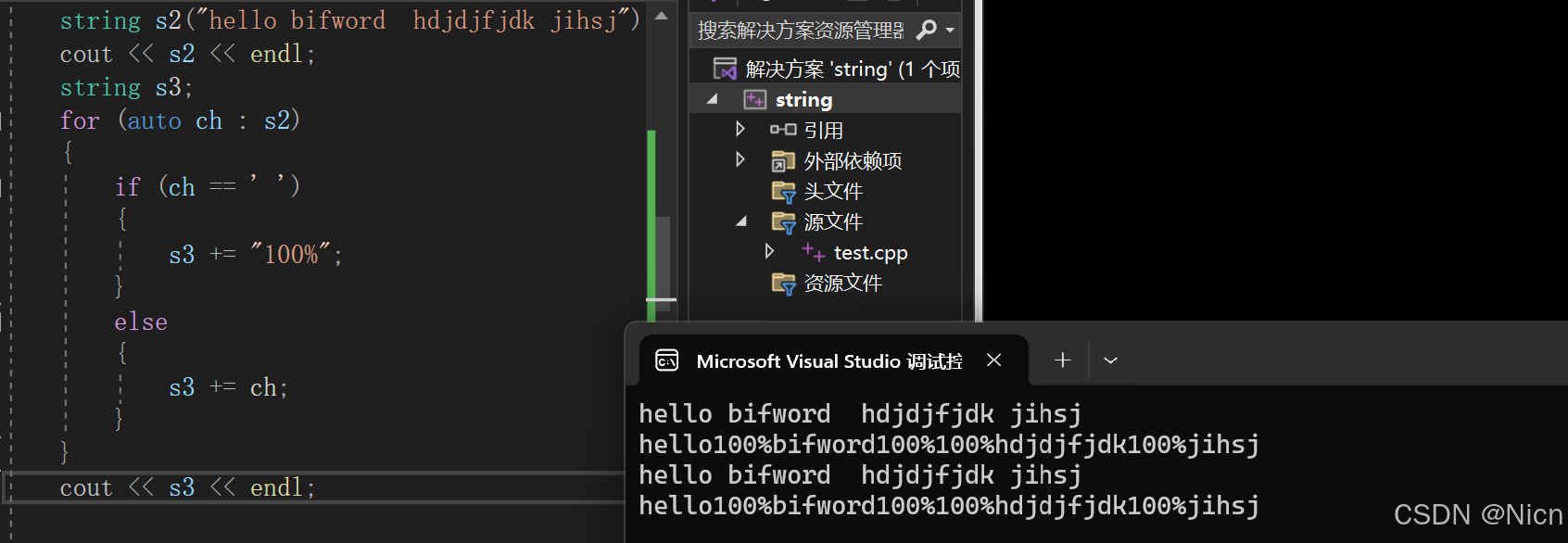Collapse the 源文件 folder

[741, 221]
